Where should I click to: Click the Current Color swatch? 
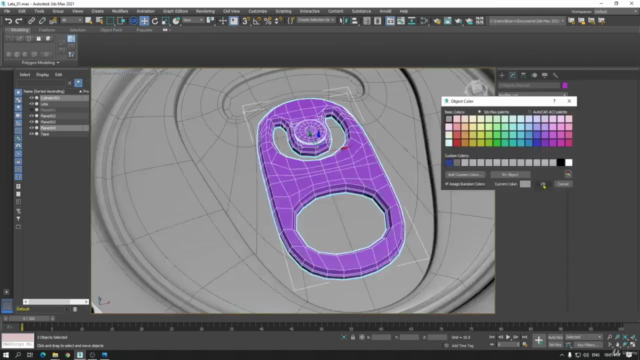coord(525,184)
